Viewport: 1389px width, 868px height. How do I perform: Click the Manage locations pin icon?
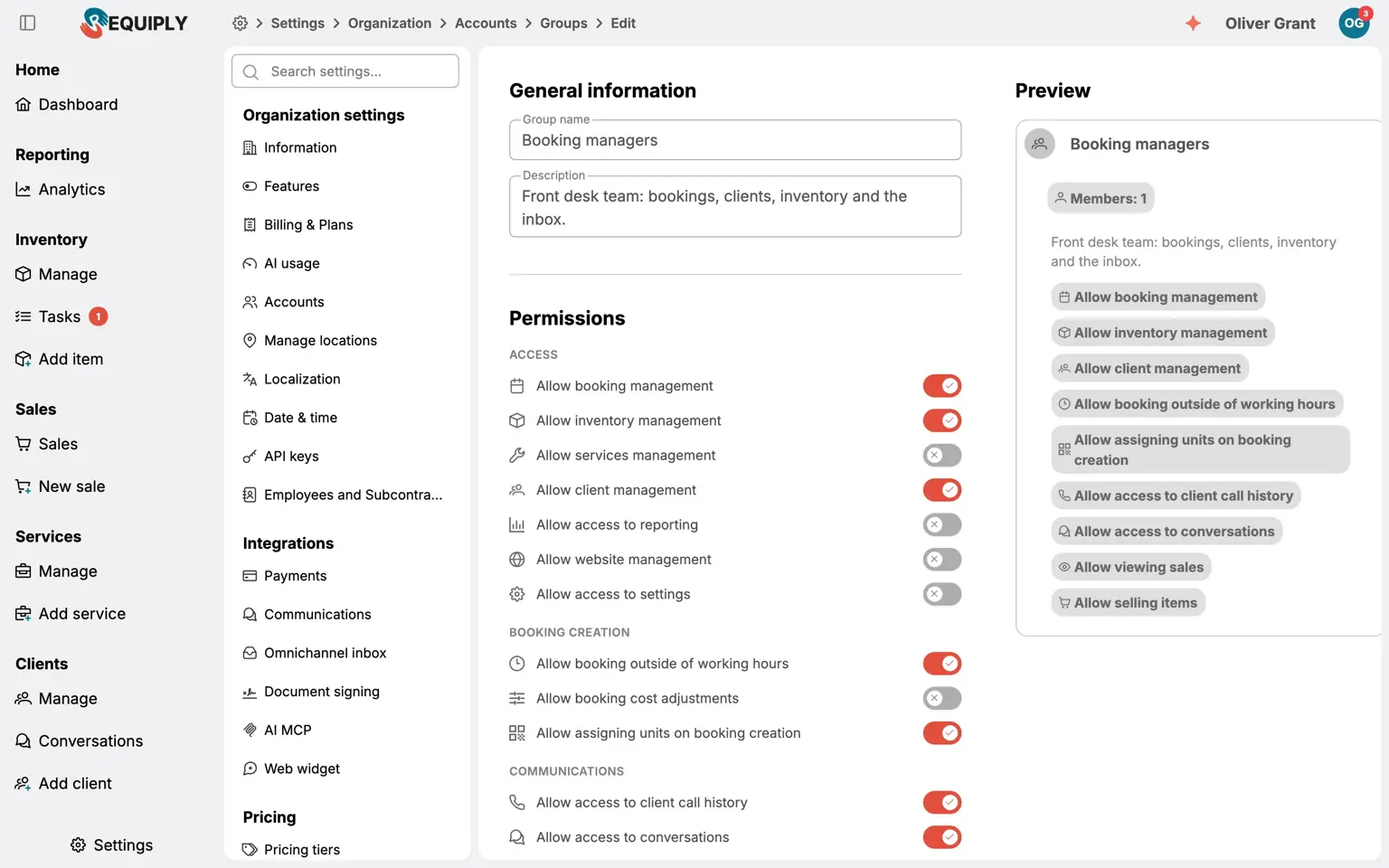(x=250, y=341)
